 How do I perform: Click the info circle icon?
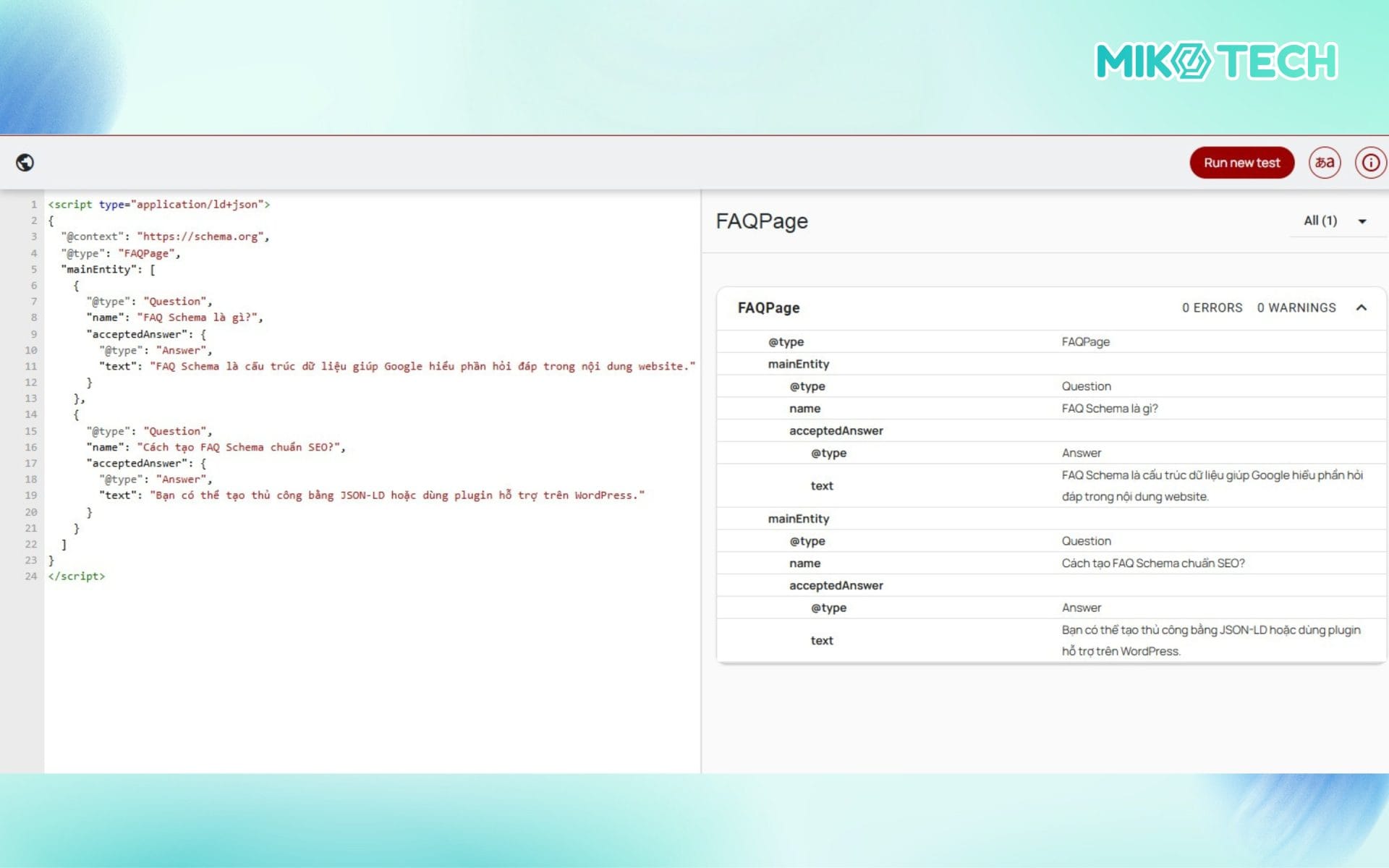tap(1370, 163)
